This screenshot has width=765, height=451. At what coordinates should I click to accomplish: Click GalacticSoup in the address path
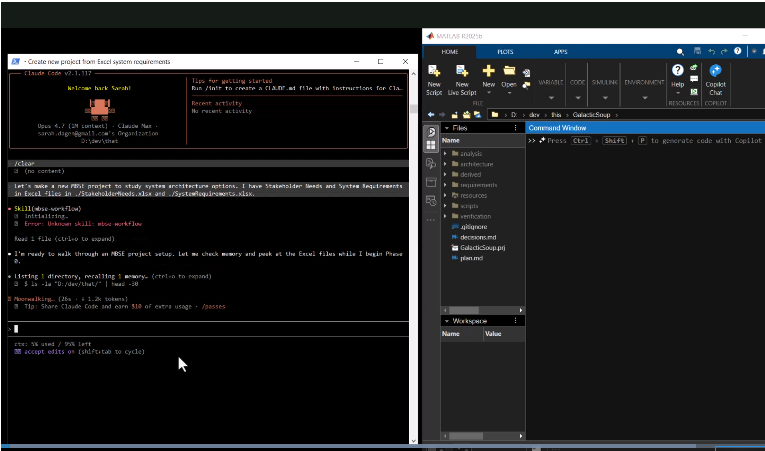pyautogui.click(x=591, y=115)
